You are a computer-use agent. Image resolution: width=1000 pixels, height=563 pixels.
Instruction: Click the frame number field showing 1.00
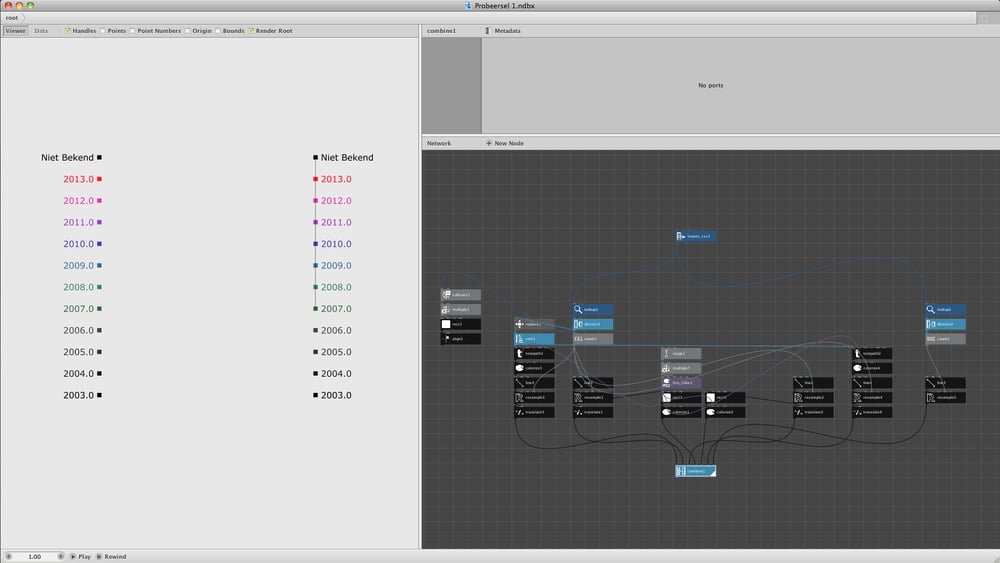(x=34, y=557)
